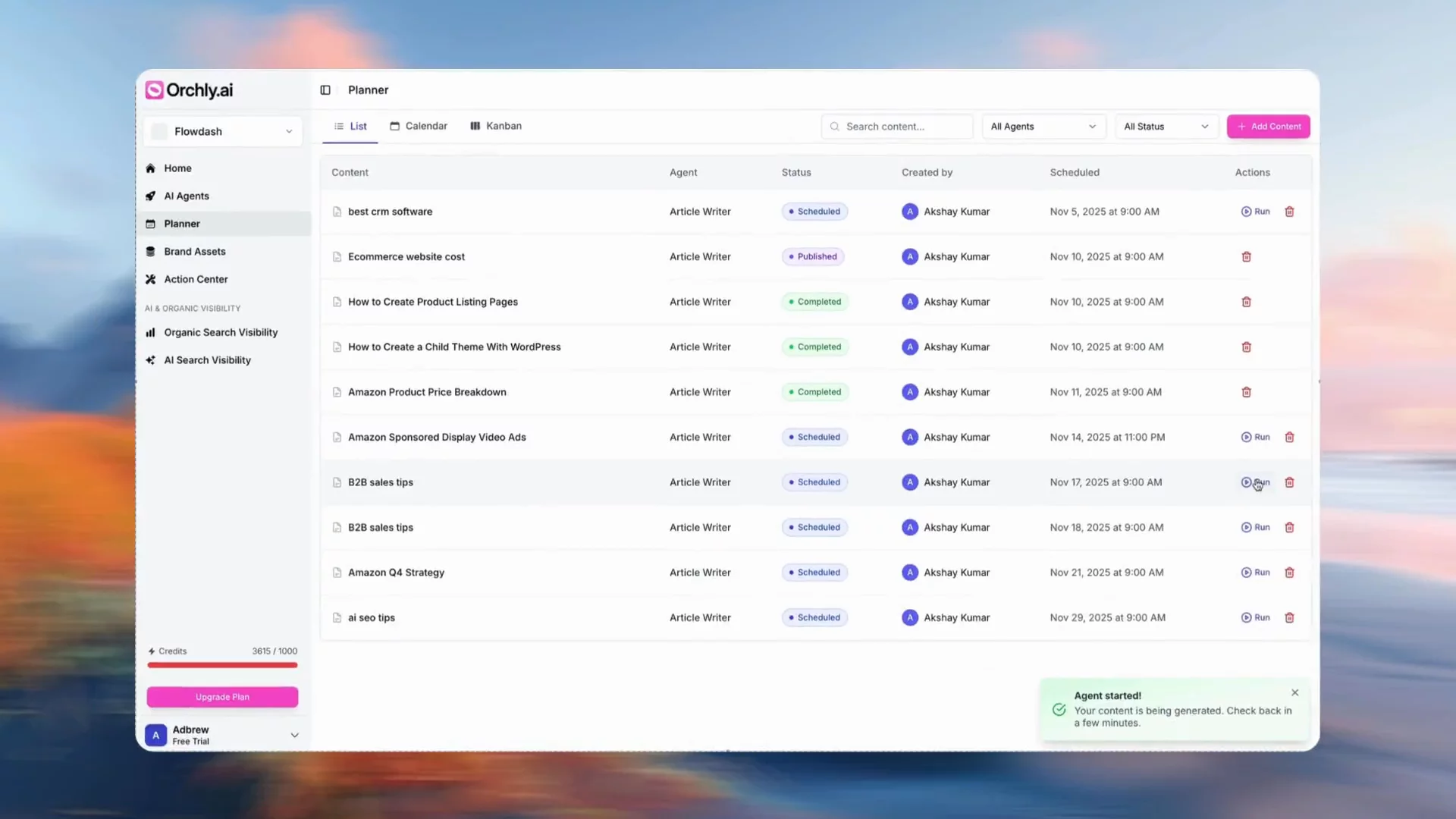The image size is (1456, 819).
Task: Open the All Status filter dropdown
Action: click(x=1166, y=127)
